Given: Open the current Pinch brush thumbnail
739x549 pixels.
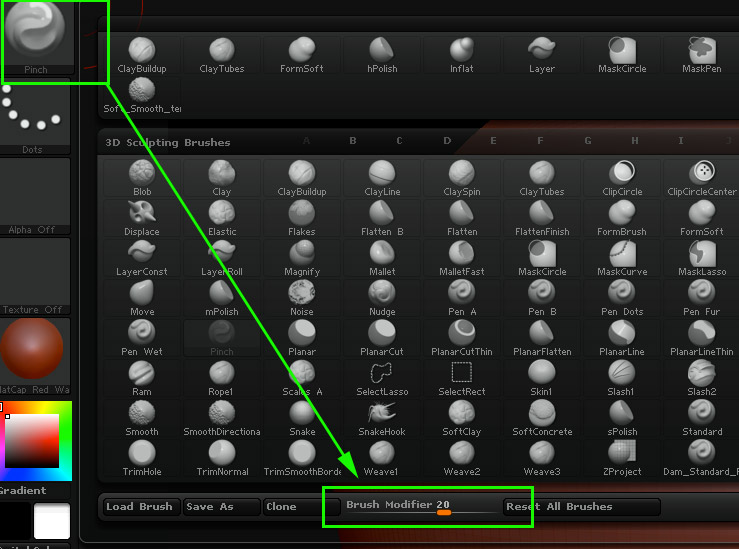Looking at the screenshot, I should click(36, 38).
